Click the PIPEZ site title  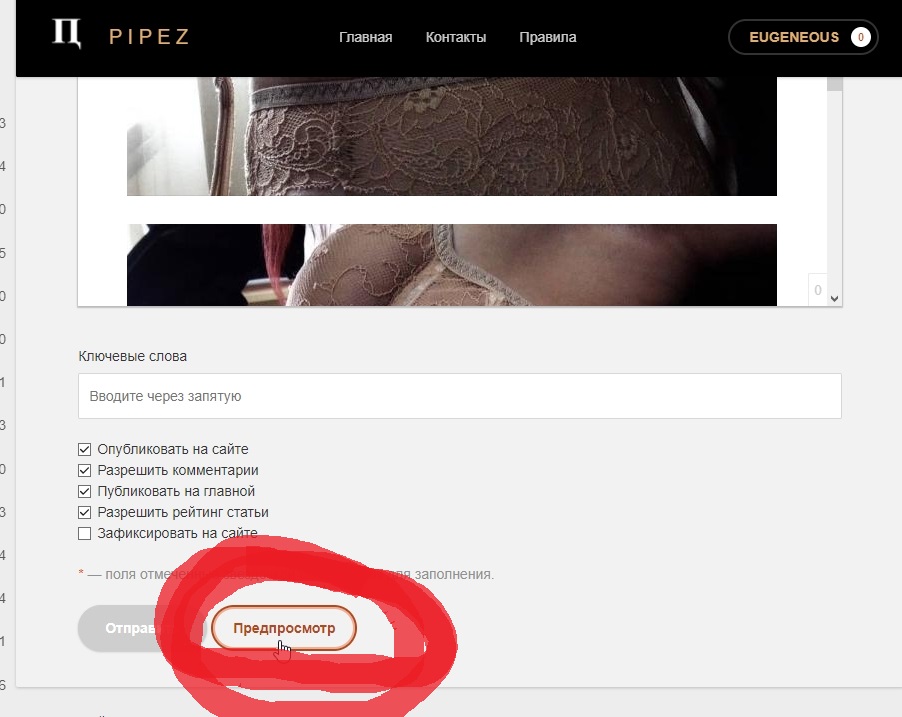(150, 37)
